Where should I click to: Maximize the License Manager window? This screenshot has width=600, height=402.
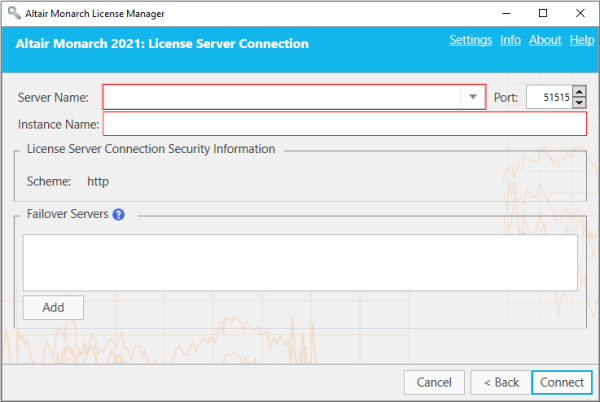click(543, 13)
